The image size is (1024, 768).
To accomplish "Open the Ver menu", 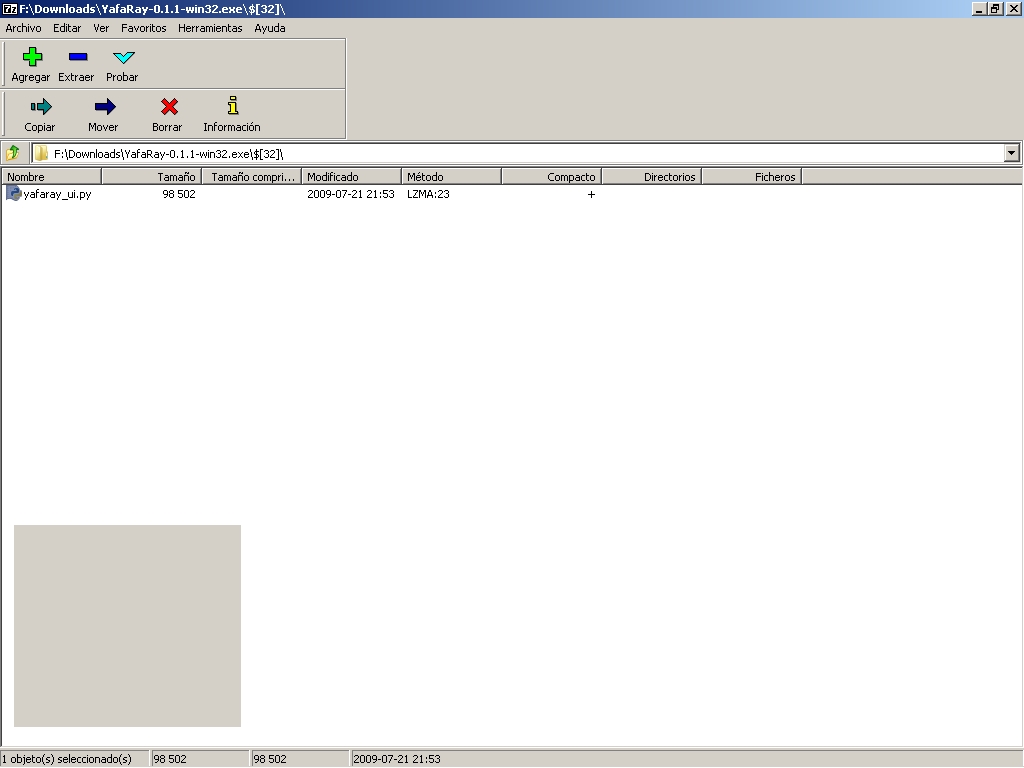I will [101, 28].
